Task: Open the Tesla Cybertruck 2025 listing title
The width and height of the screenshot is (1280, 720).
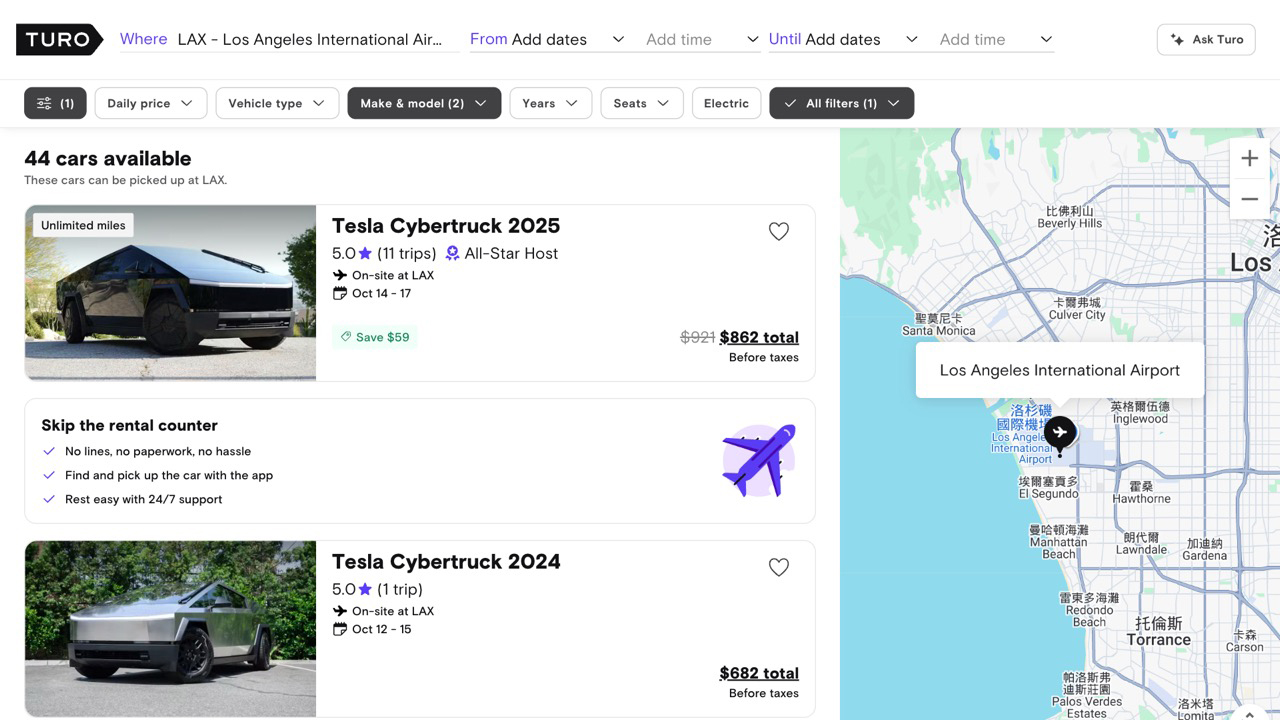Action: click(x=445, y=226)
